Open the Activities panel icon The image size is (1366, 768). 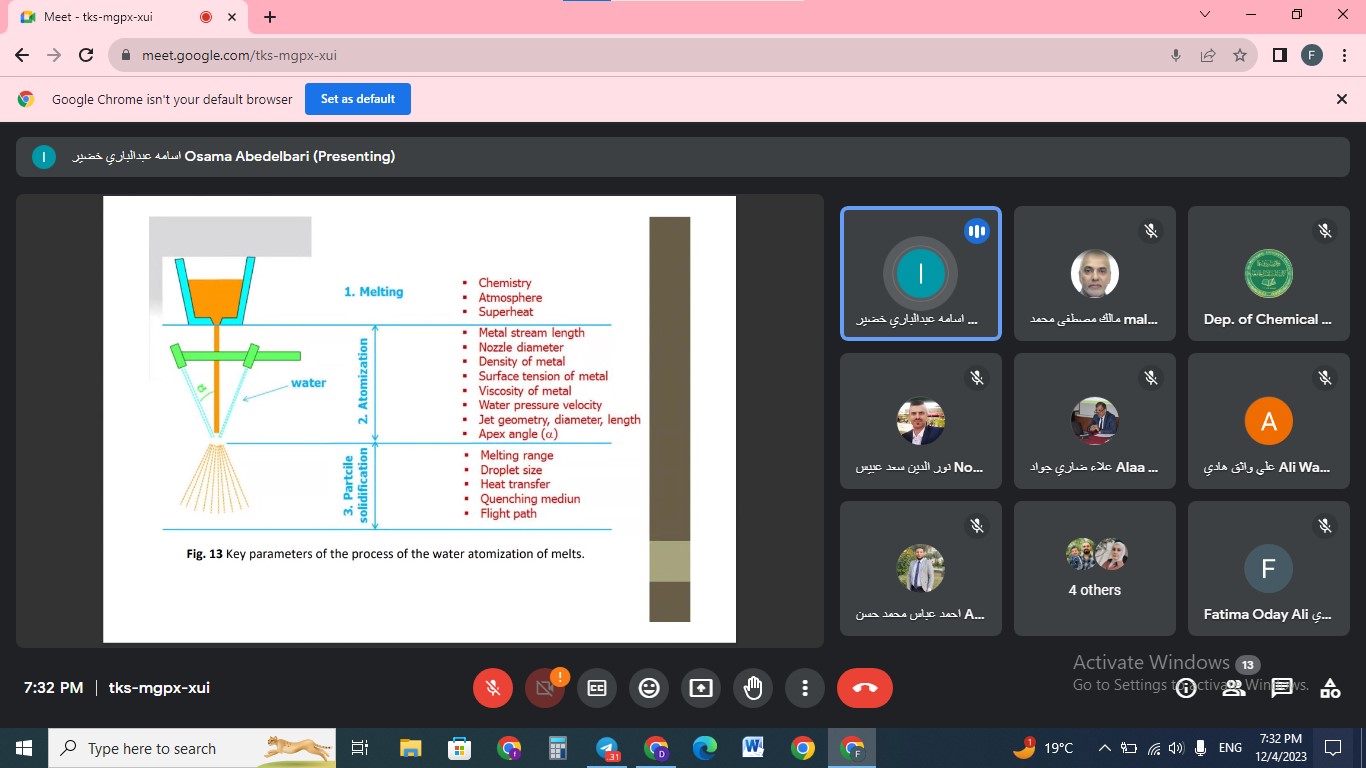coord(1330,688)
